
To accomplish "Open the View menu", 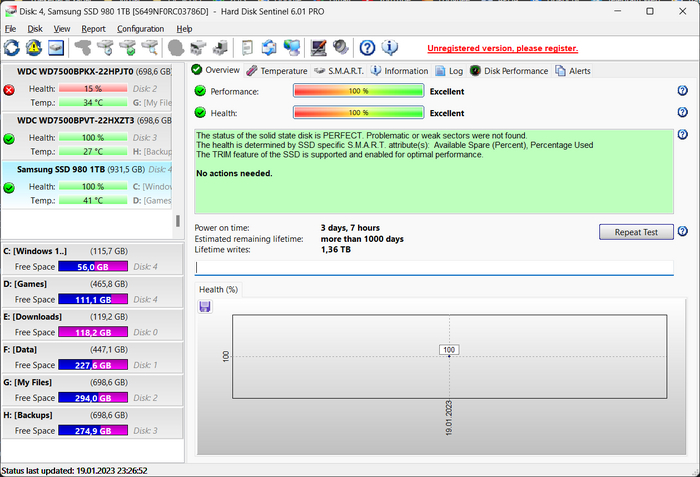I will tap(62, 29).
